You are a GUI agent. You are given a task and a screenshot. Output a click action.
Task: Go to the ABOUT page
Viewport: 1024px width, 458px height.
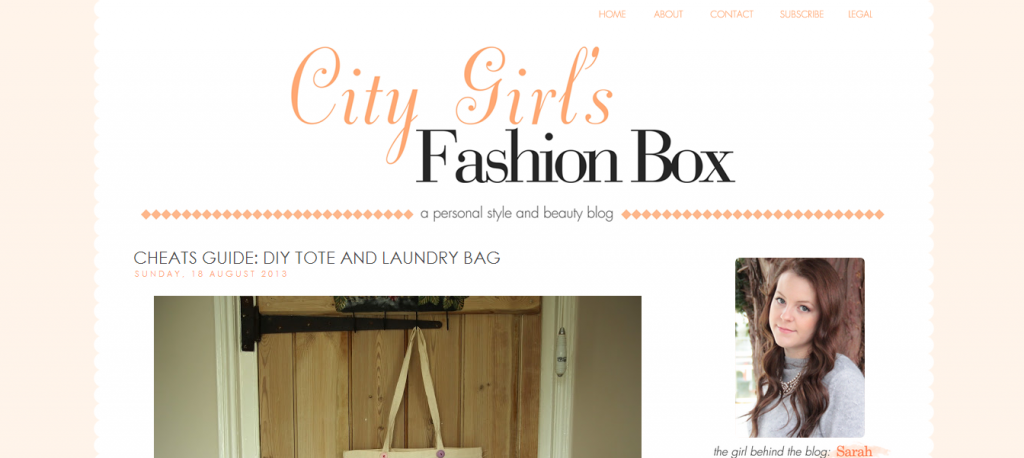[x=668, y=14]
